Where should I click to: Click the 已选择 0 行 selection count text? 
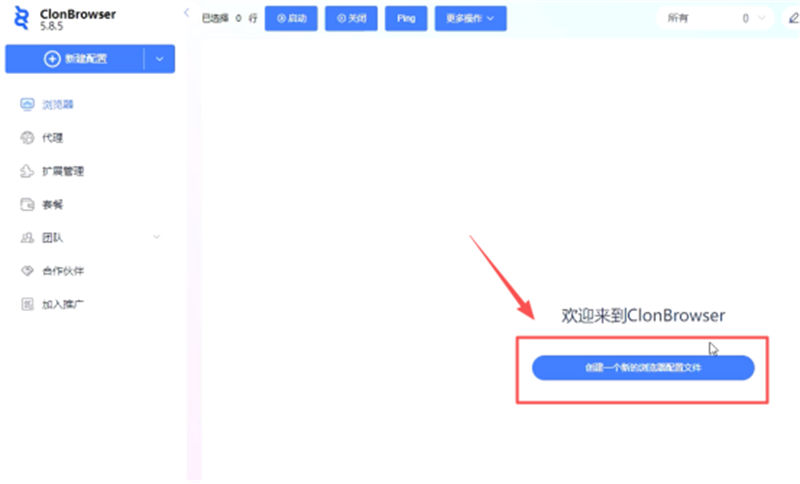(230, 18)
